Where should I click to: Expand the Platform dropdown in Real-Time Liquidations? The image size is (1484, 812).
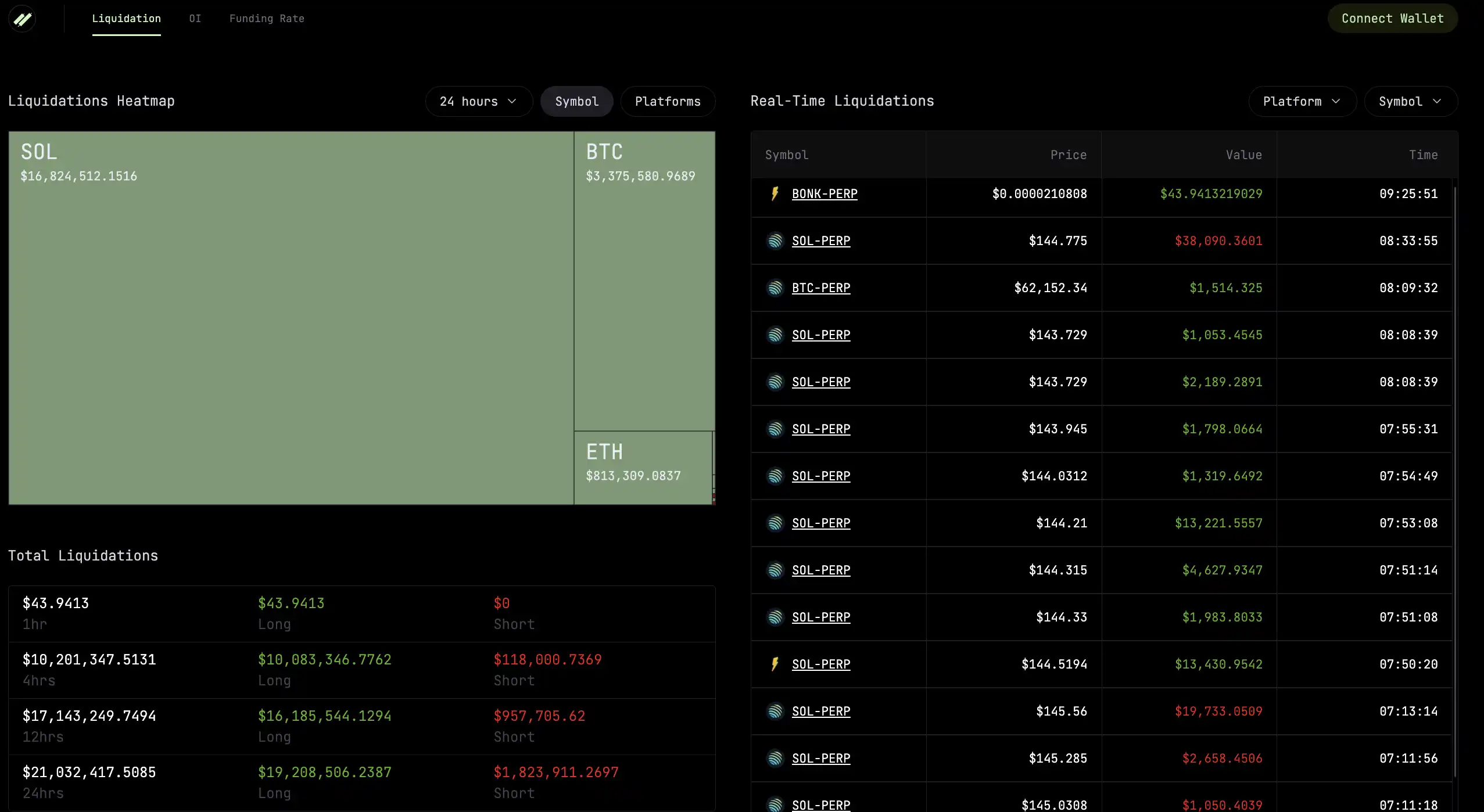1300,101
